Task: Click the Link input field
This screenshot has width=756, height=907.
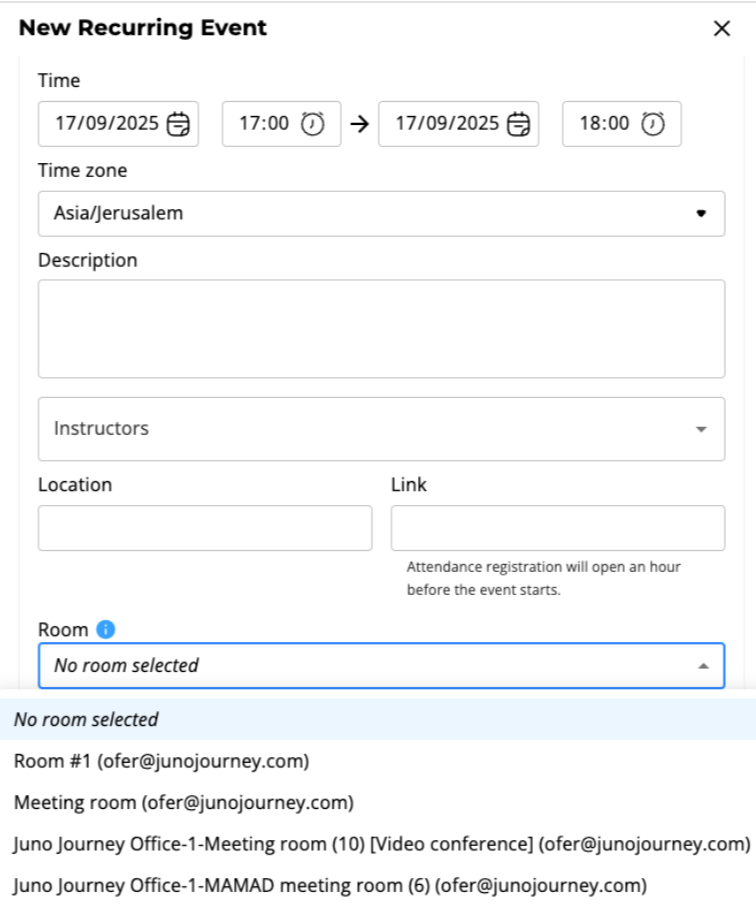Action: pos(557,528)
